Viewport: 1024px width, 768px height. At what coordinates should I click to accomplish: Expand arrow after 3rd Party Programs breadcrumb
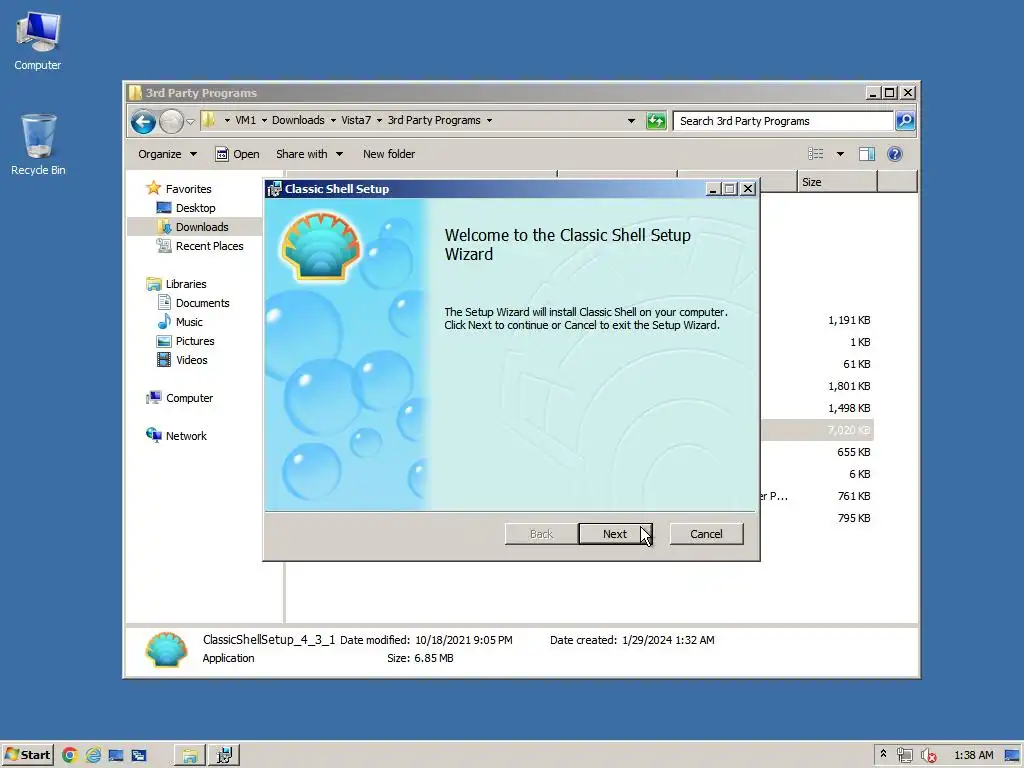[x=489, y=120]
